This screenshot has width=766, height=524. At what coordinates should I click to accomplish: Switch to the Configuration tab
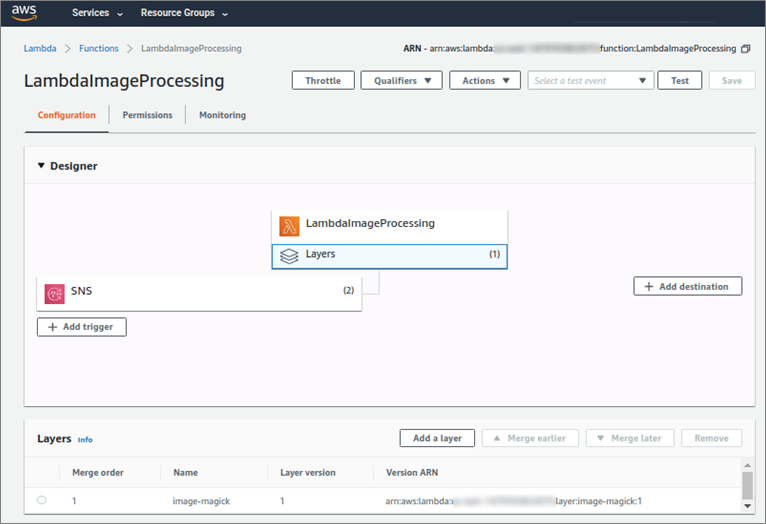pyautogui.click(x=66, y=115)
